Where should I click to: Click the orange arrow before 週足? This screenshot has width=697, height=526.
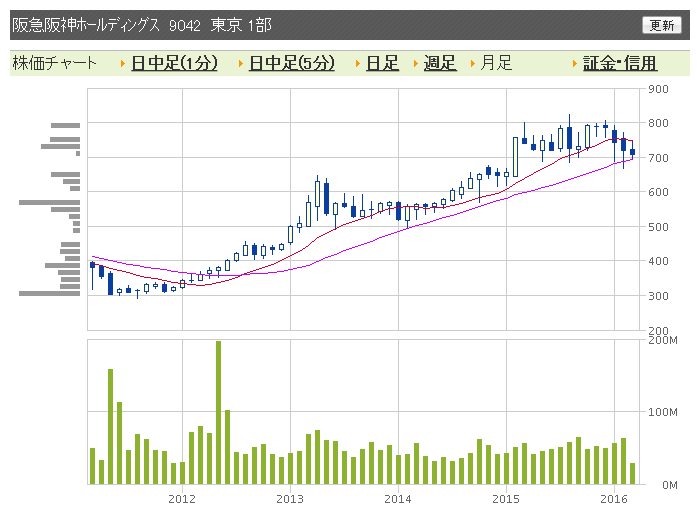(x=416, y=64)
